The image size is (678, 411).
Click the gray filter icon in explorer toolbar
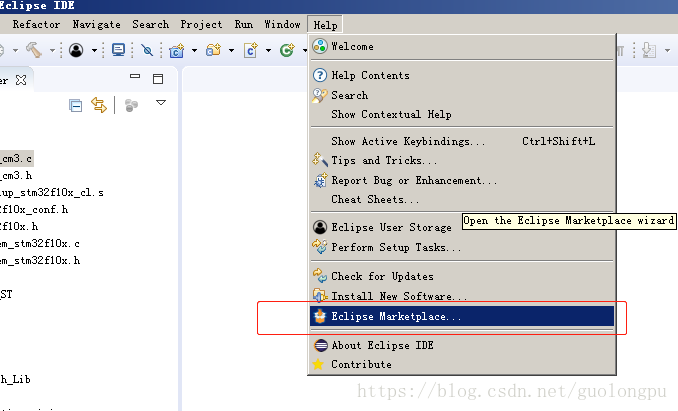(x=131, y=105)
